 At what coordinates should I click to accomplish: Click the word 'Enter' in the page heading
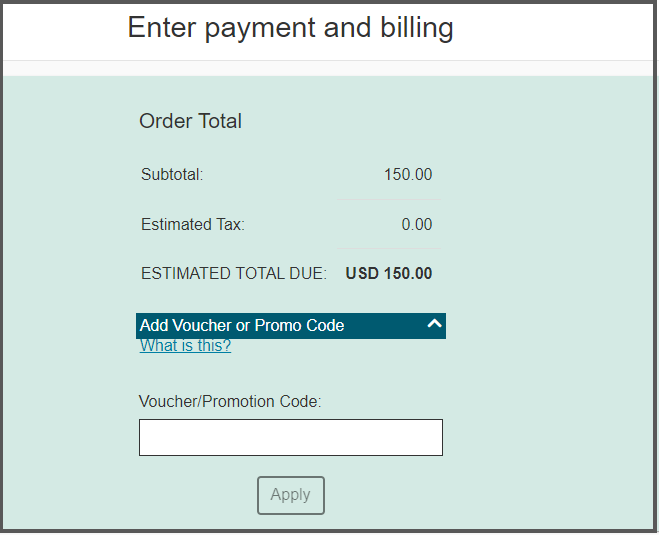(x=162, y=28)
